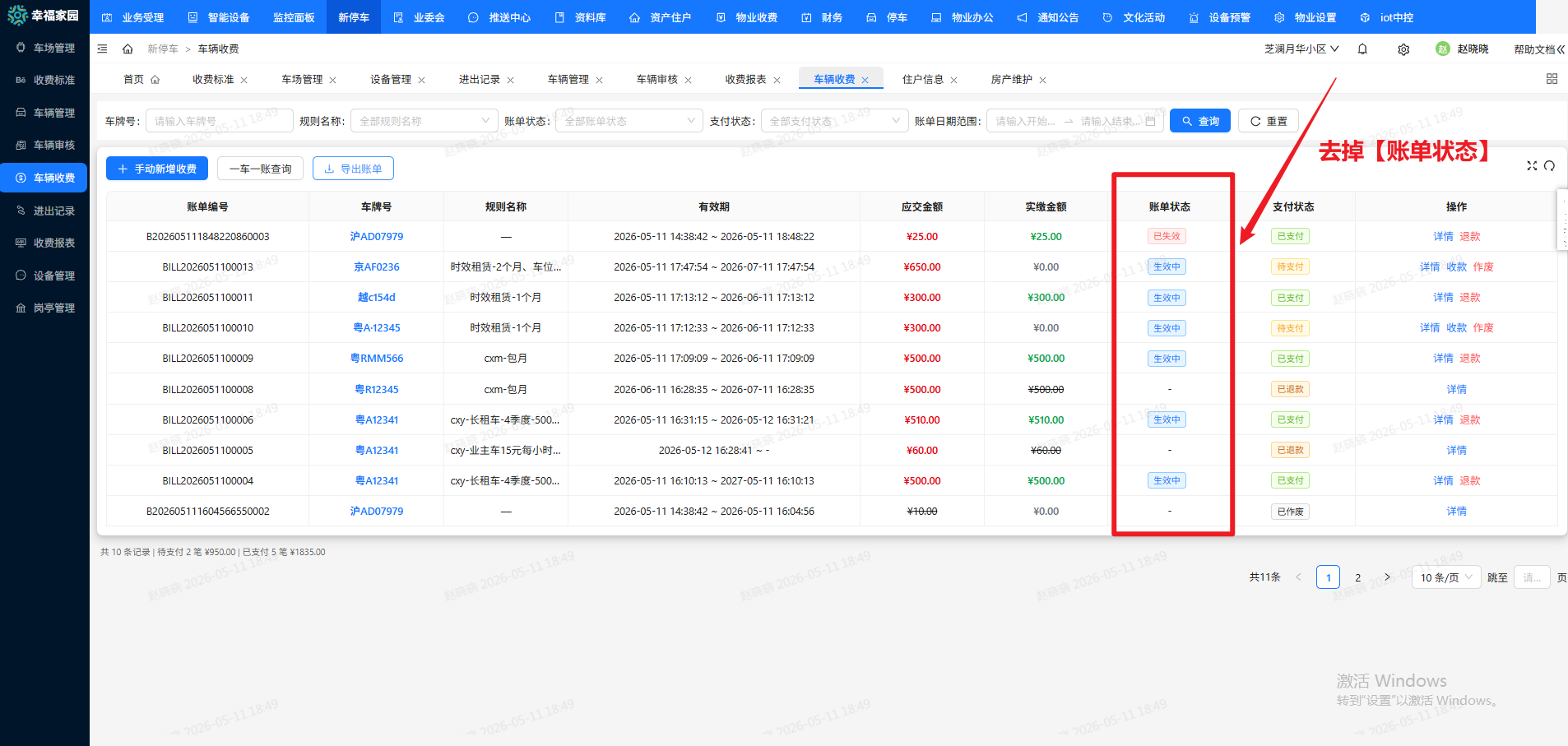Close the 进出记录 tab
1568x746 pixels.
pos(511,80)
